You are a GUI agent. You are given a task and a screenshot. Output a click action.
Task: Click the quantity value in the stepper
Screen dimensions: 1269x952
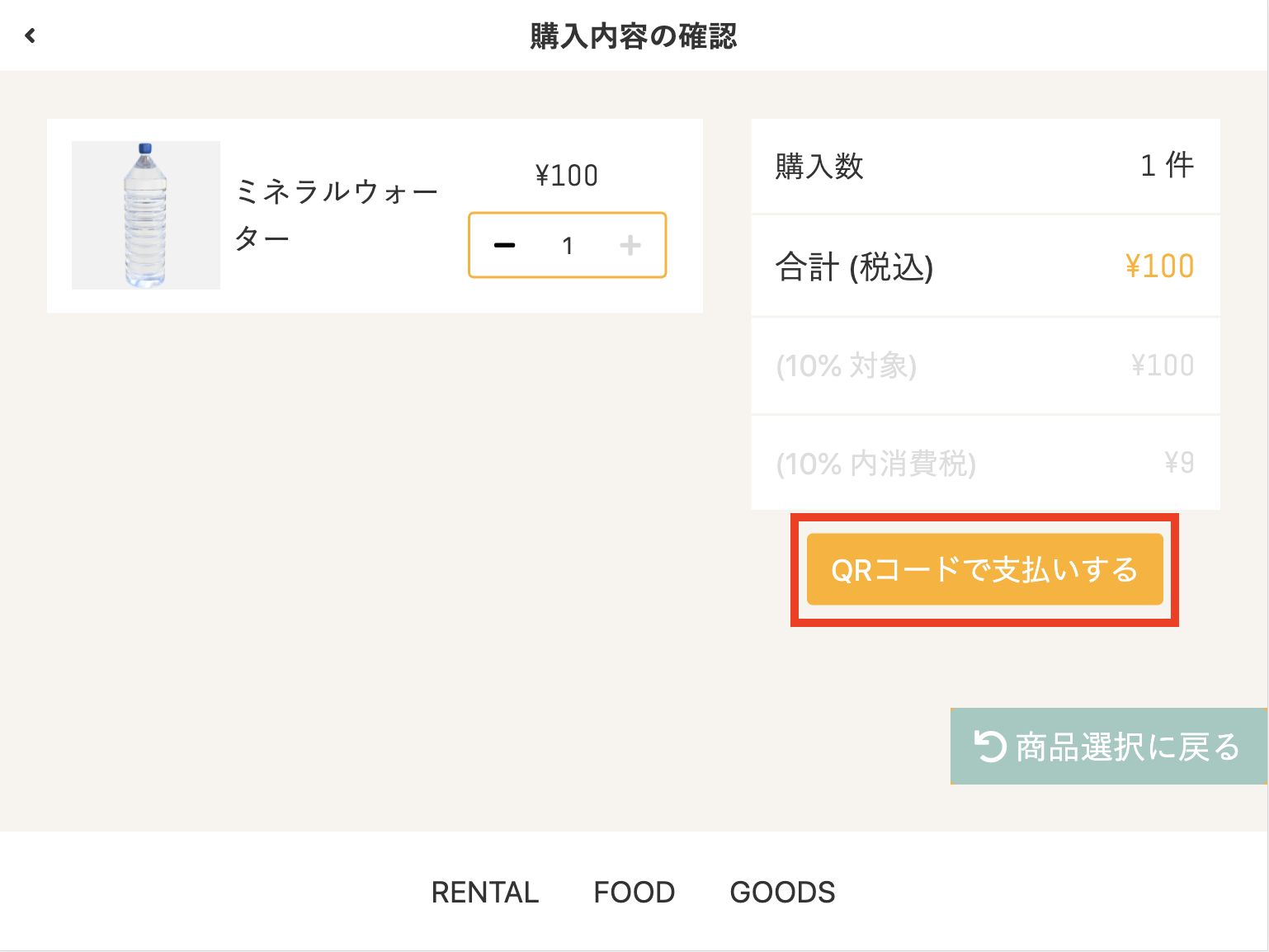[568, 246]
